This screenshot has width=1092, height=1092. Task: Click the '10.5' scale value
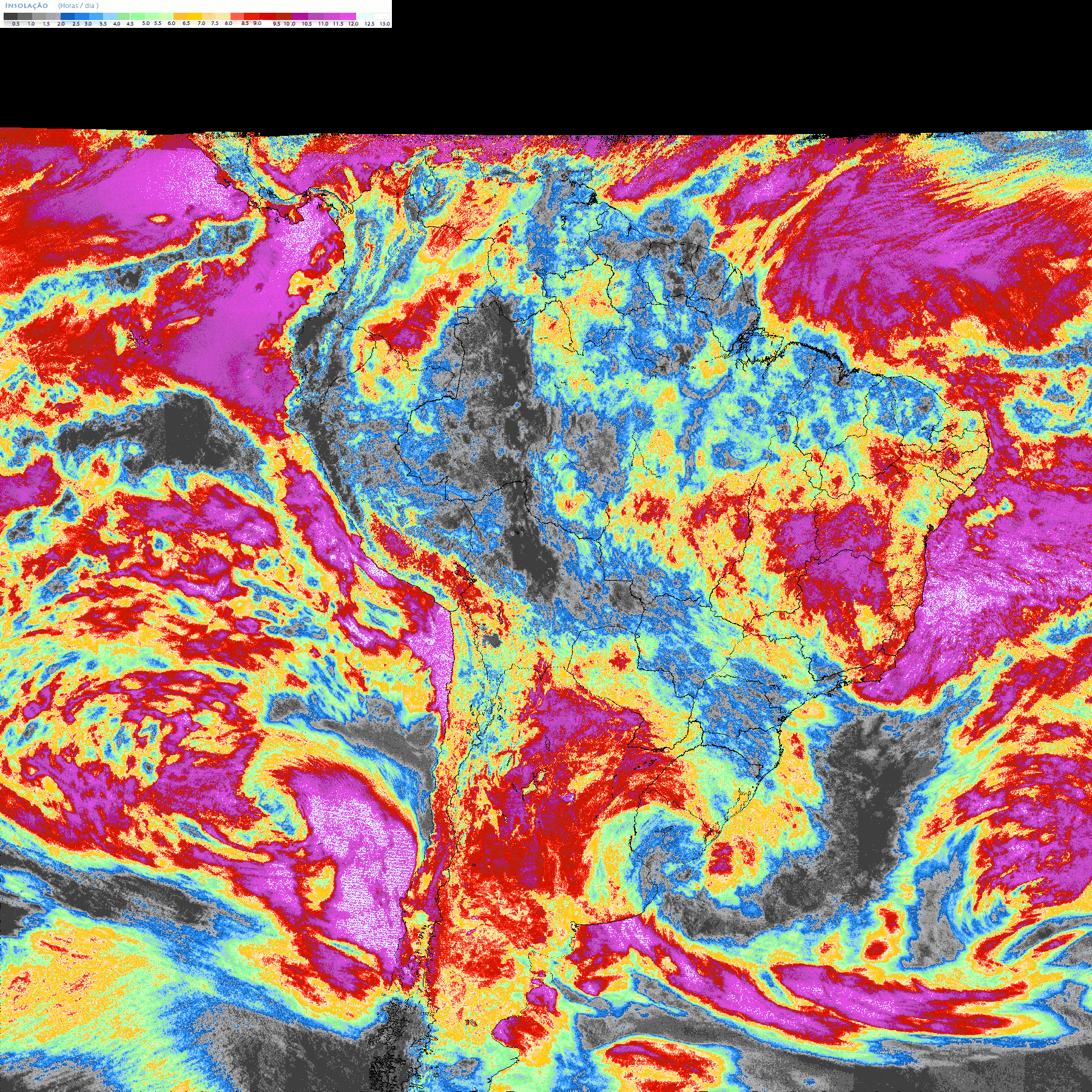(x=307, y=24)
